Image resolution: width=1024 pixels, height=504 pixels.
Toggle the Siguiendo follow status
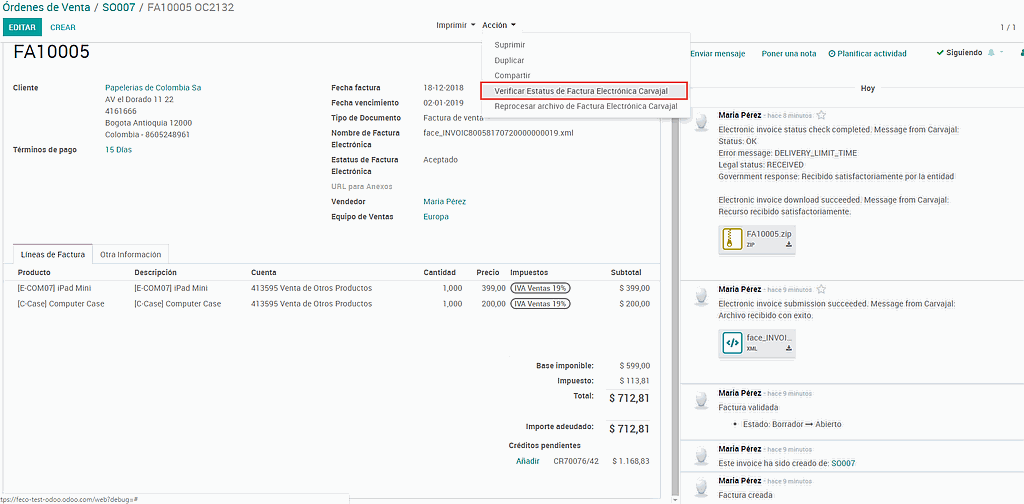click(959, 53)
